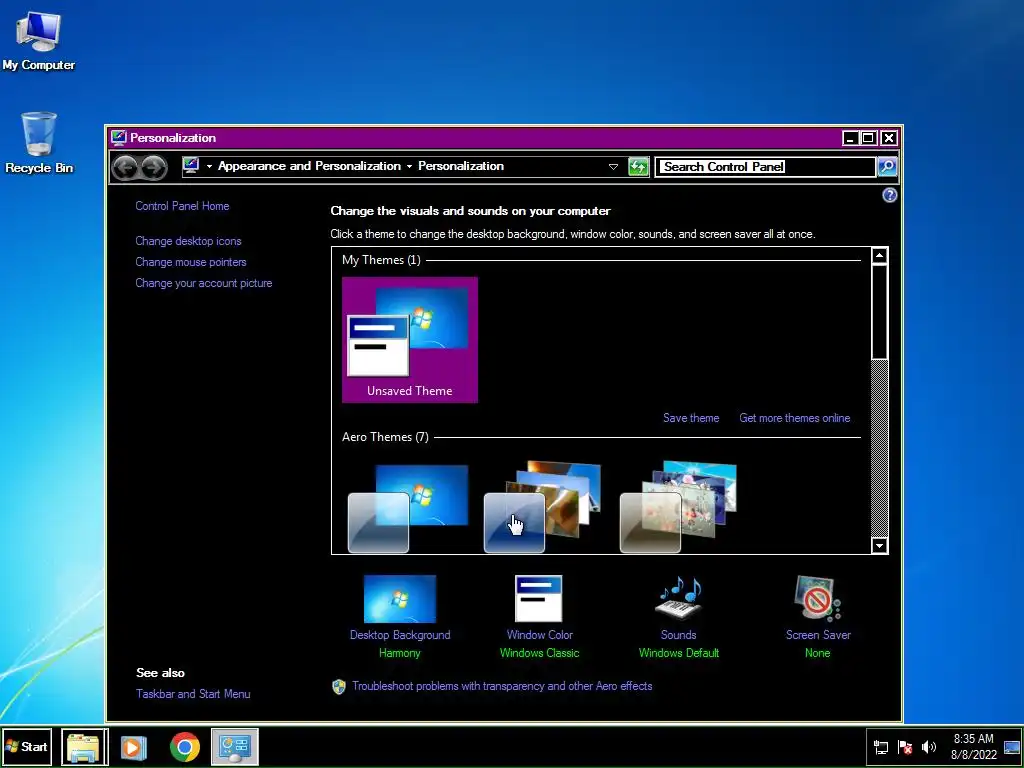Open the address bar history dropdown
Image resolution: width=1024 pixels, height=768 pixels.
tap(613, 167)
